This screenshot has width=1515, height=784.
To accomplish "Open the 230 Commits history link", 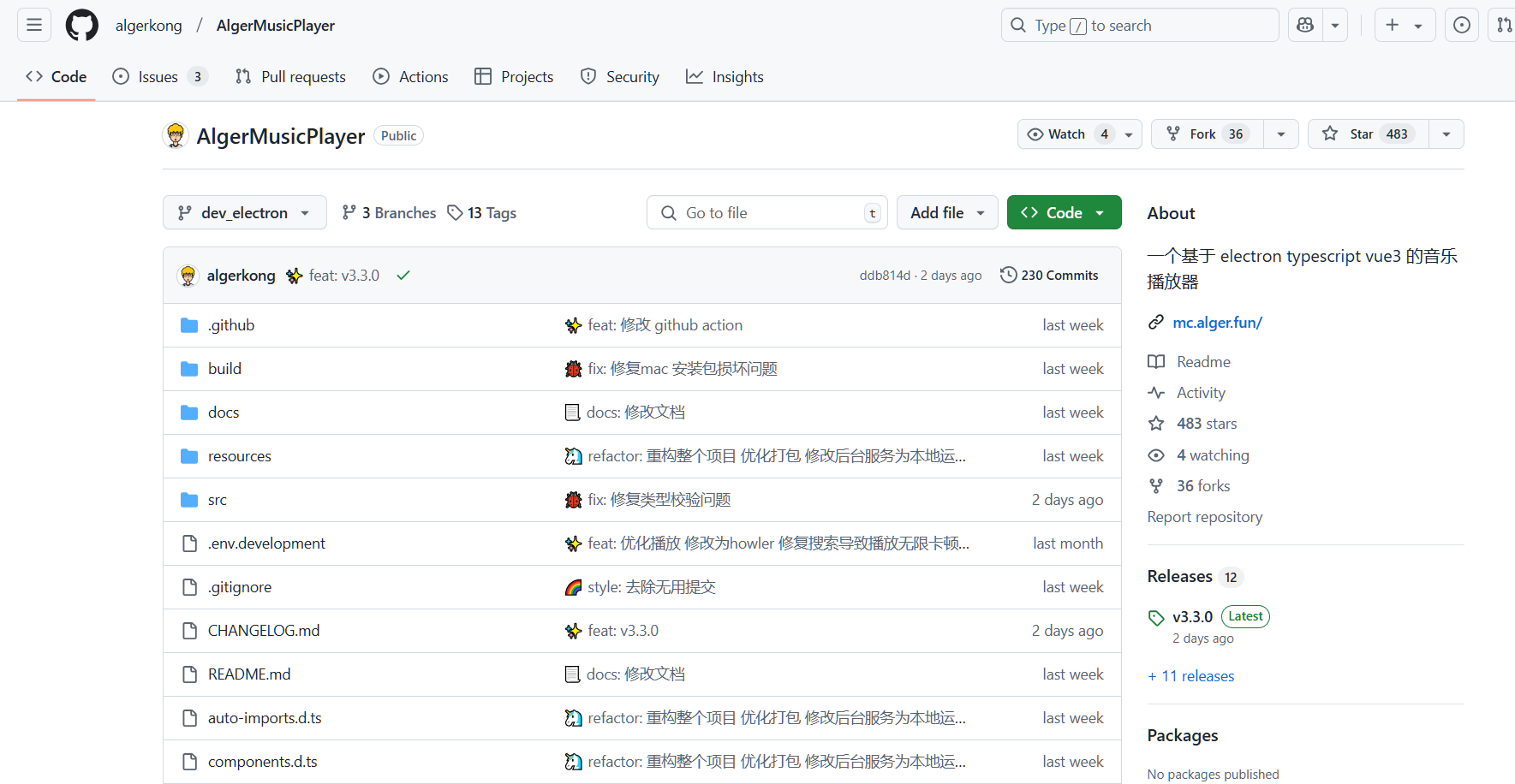I will [x=1049, y=276].
